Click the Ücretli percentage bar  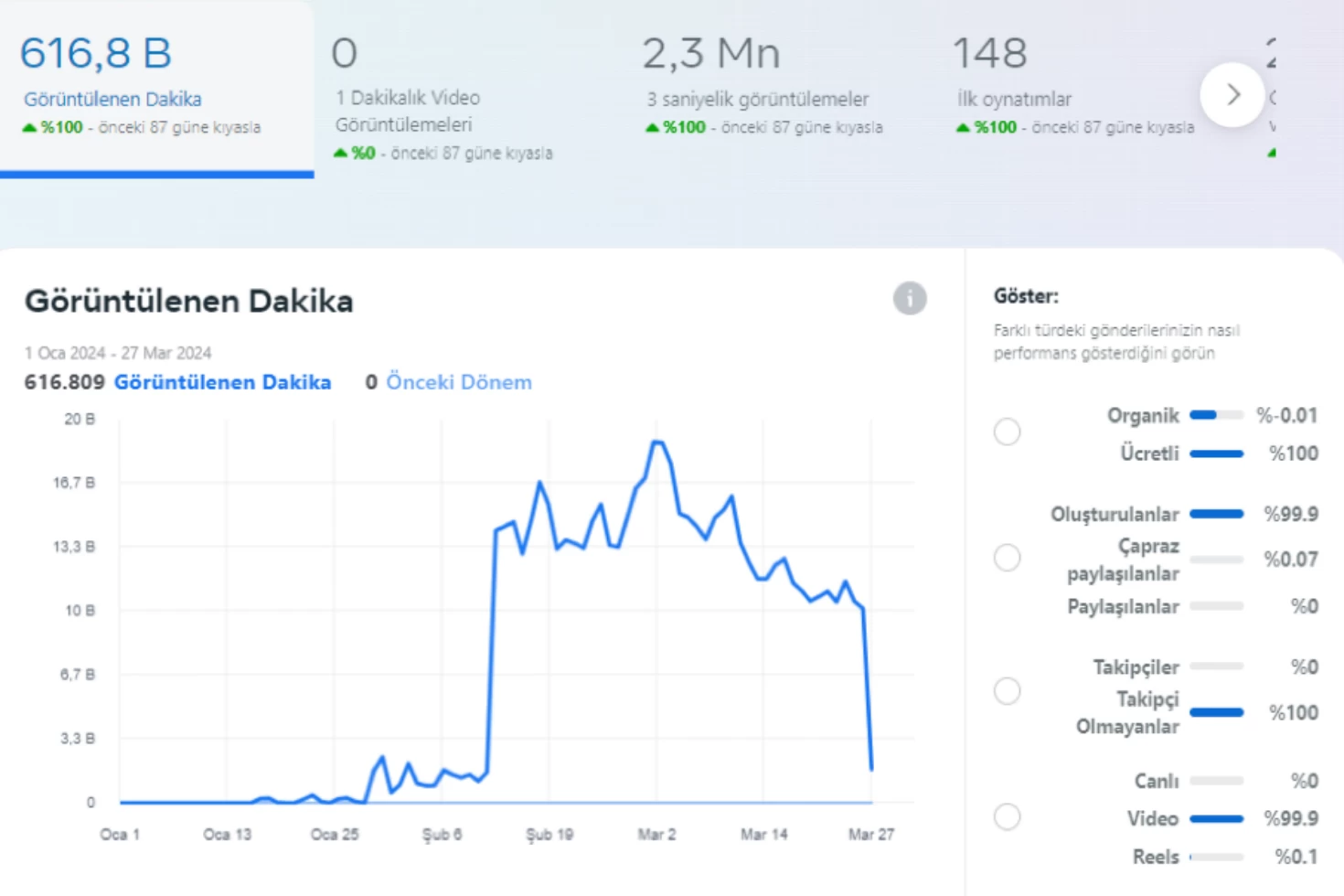pos(1216,453)
